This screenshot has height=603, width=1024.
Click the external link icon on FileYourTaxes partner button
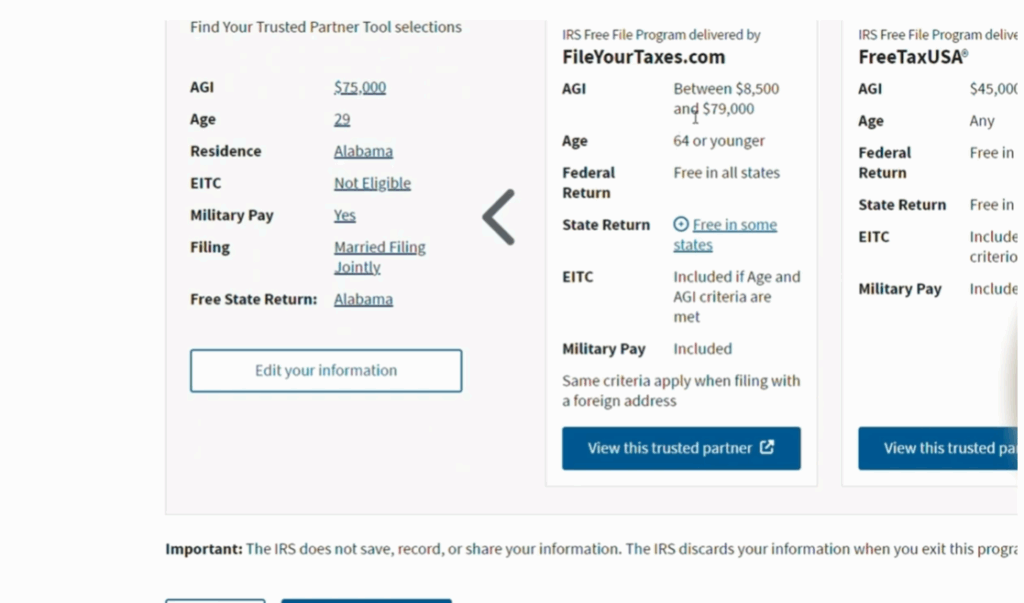tap(766, 448)
